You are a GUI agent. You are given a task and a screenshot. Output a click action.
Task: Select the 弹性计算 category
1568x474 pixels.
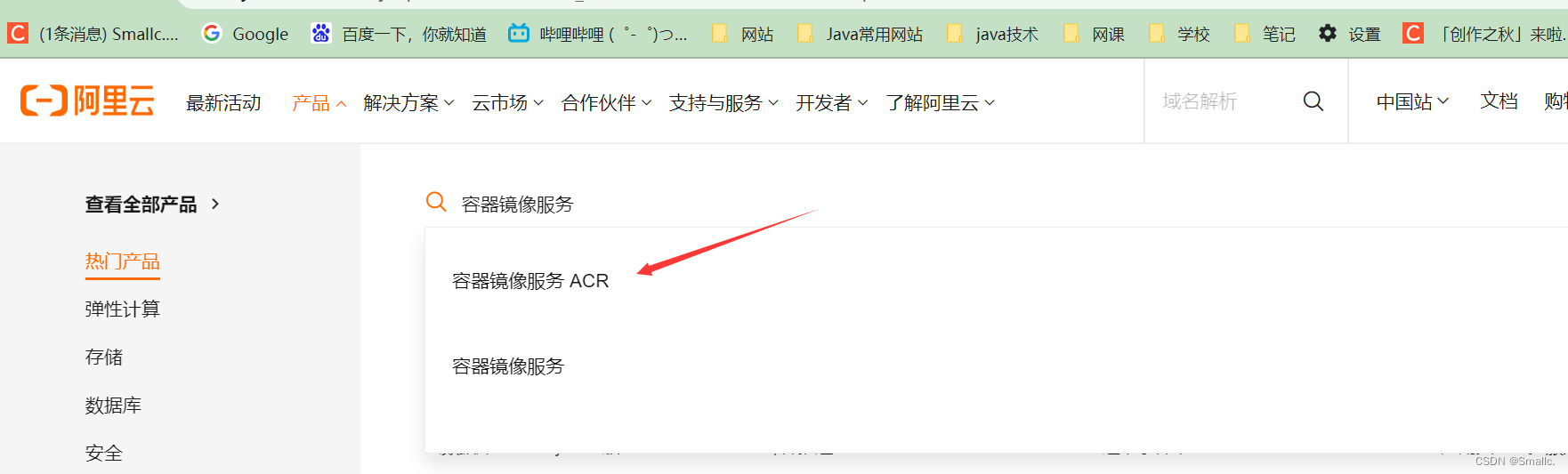[x=122, y=309]
